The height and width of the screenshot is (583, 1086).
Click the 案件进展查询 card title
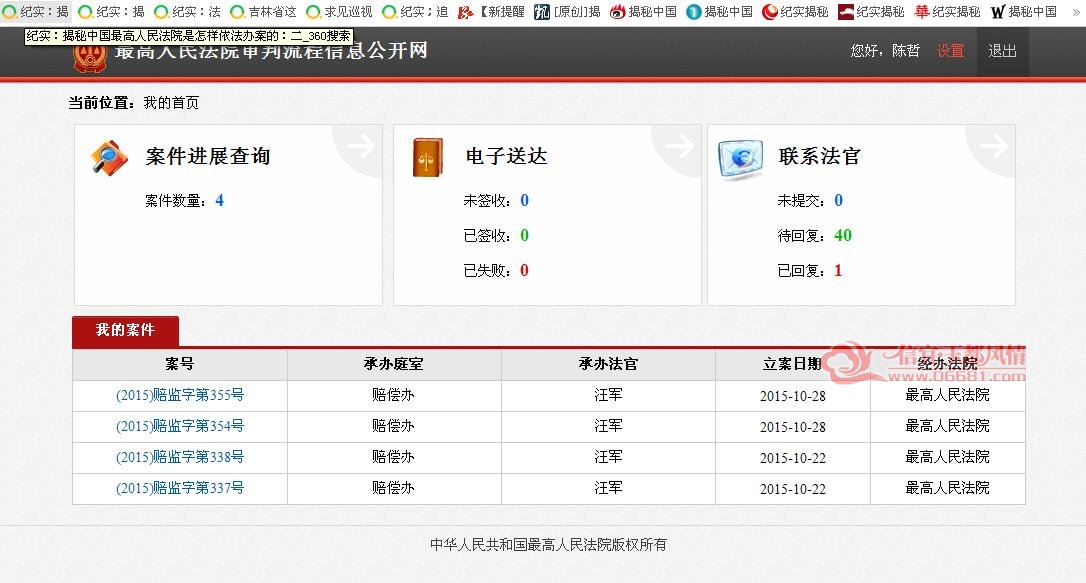point(208,156)
